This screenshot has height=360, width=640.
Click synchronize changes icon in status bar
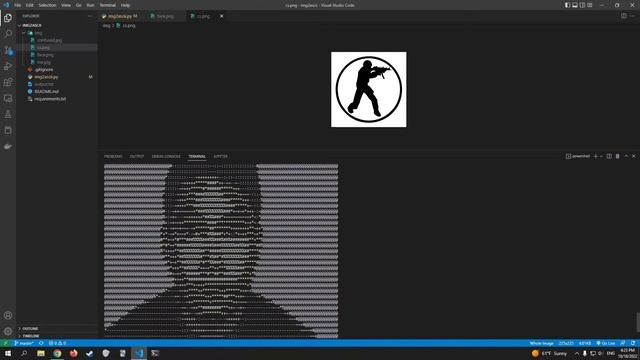(41, 343)
